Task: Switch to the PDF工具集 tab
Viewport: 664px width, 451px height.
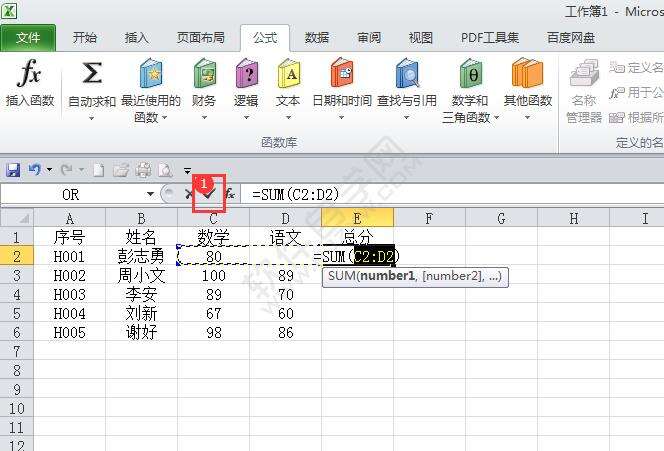Action: (x=490, y=38)
